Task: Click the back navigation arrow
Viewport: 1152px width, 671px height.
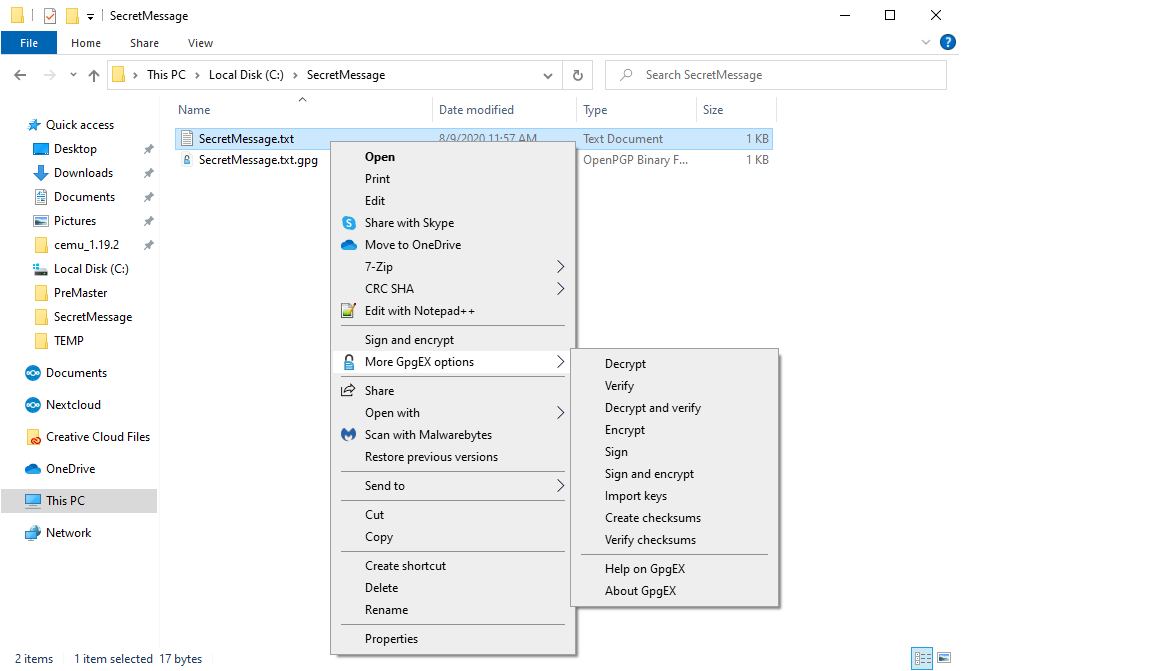Action: click(x=20, y=74)
